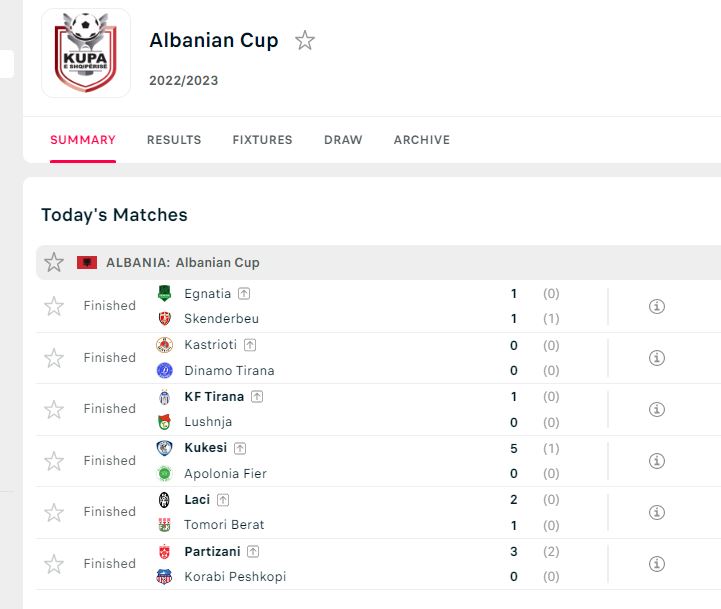Open the Albanian Cup league link

(217, 262)
